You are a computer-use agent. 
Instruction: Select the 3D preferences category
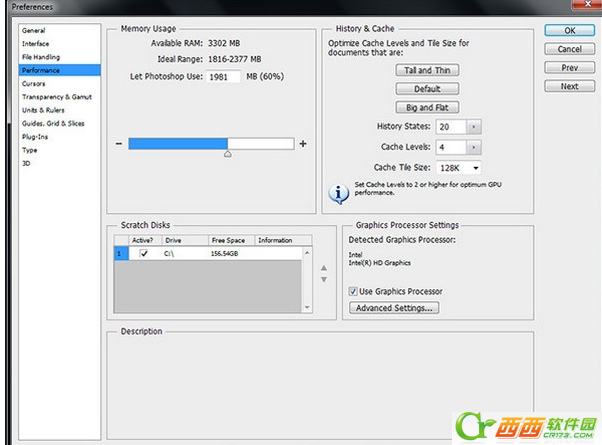pyautogui.click(x=60, y=163)
